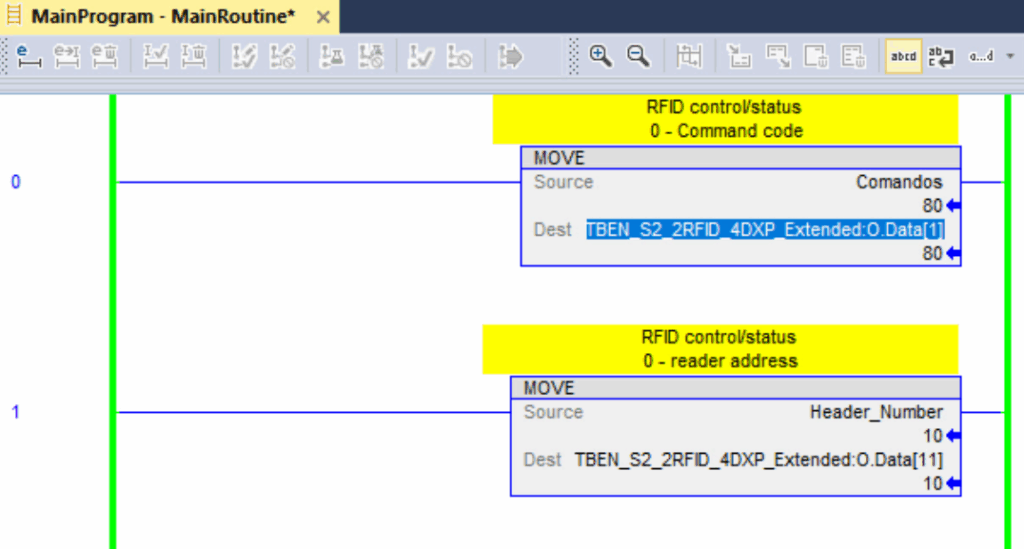
Task: Click the yellow 'Command code' rung comment
Action: point(725,120)
